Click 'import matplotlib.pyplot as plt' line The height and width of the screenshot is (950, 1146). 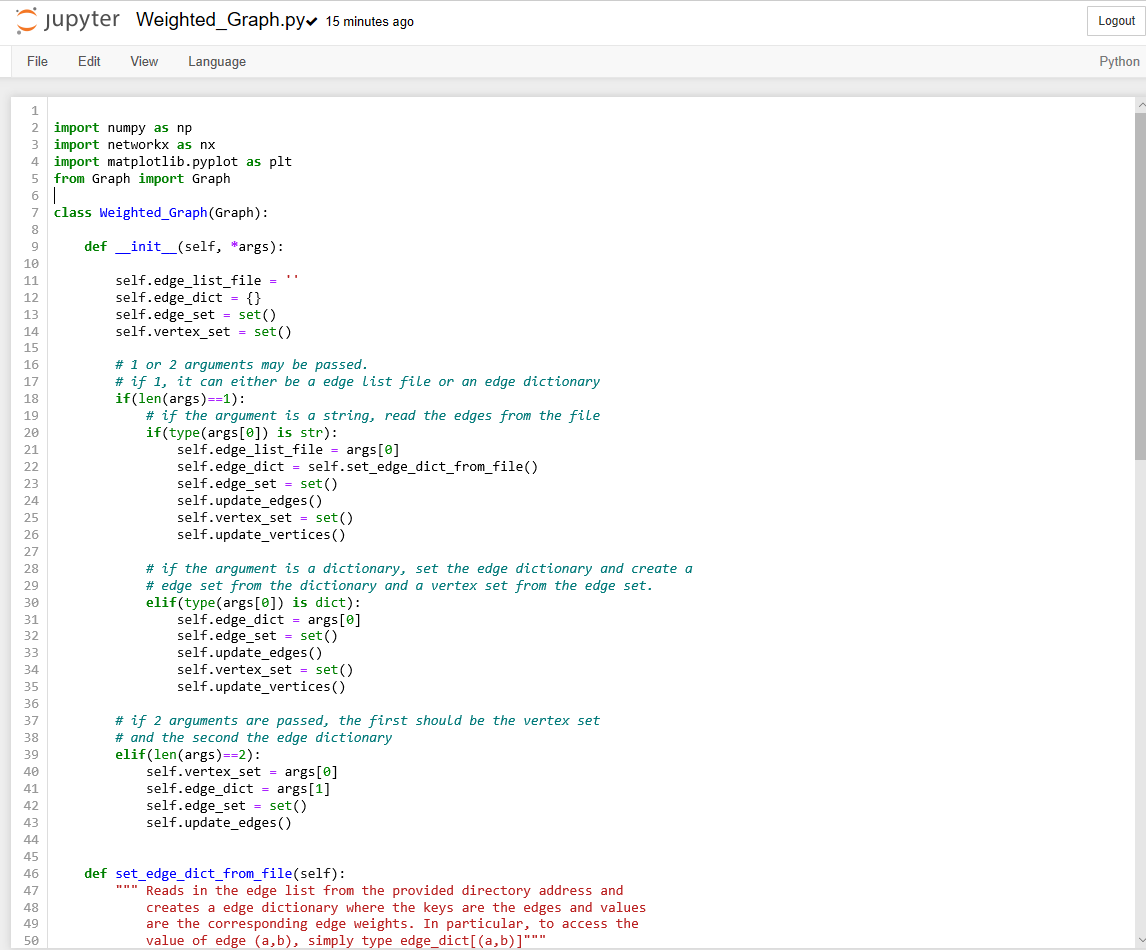(172, 162)
